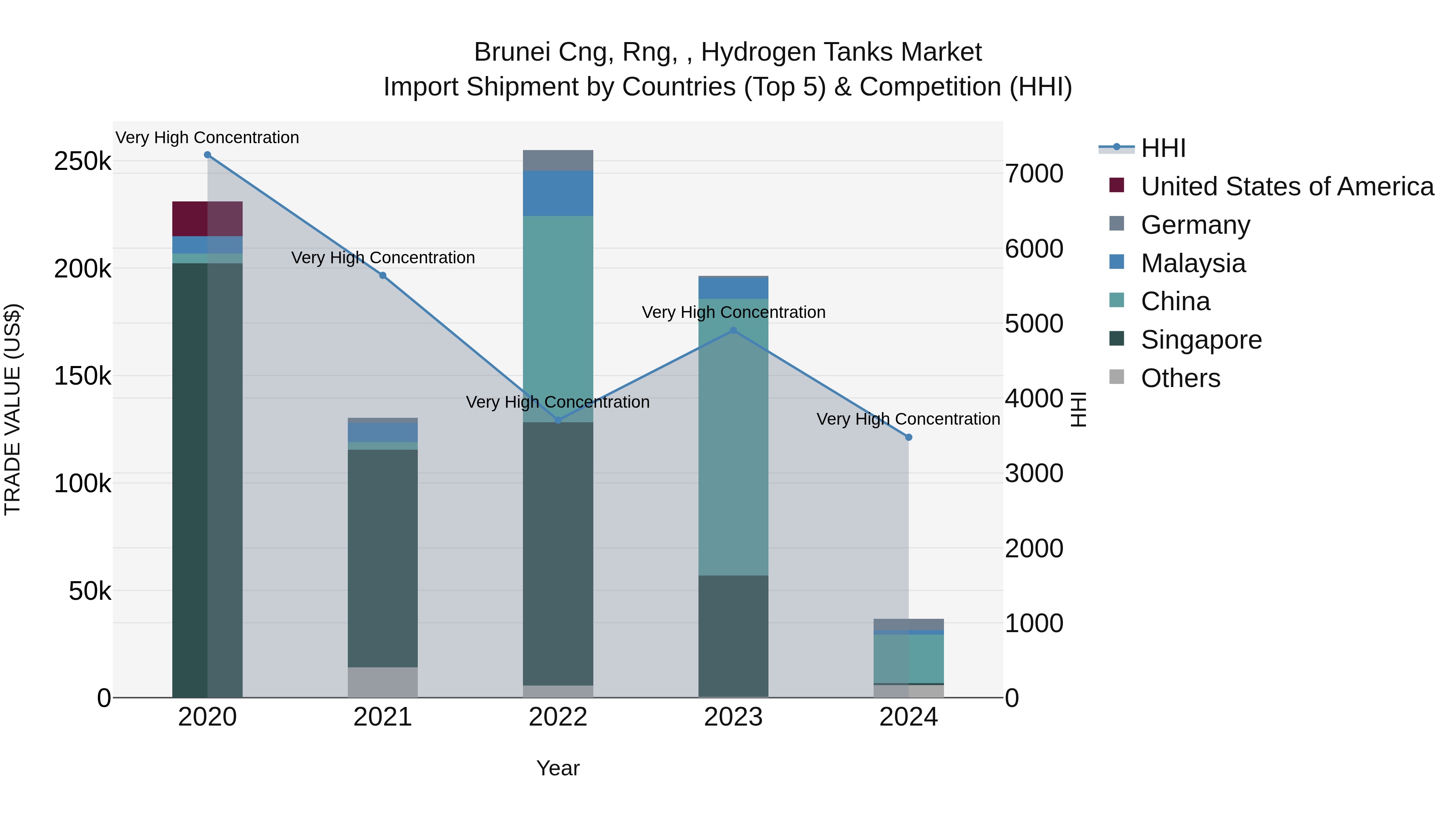
Task: Click the chart title Brunei Cng, Rng
Action: tap(728, 52)
